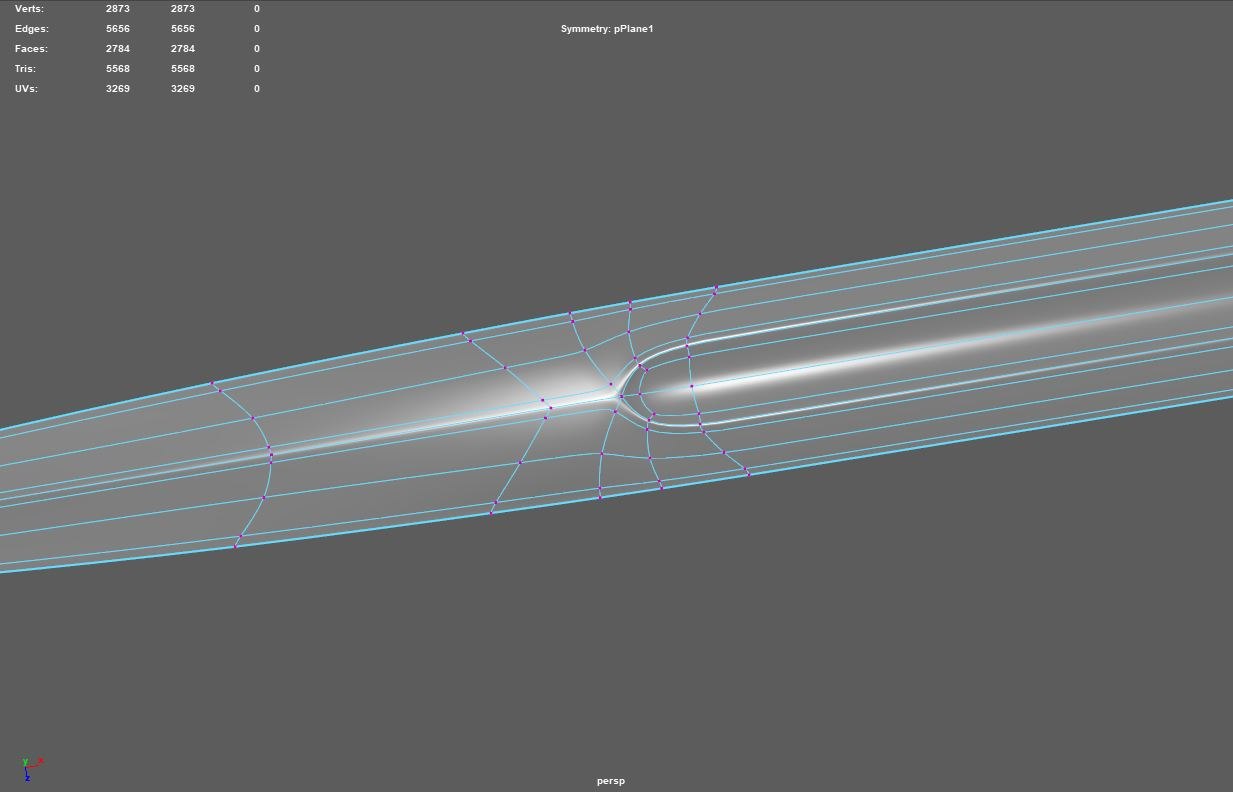Click the 0 value in the UVs row
Image resolution: width=1233 pixels, height=792 pixels.
(257, 89)
